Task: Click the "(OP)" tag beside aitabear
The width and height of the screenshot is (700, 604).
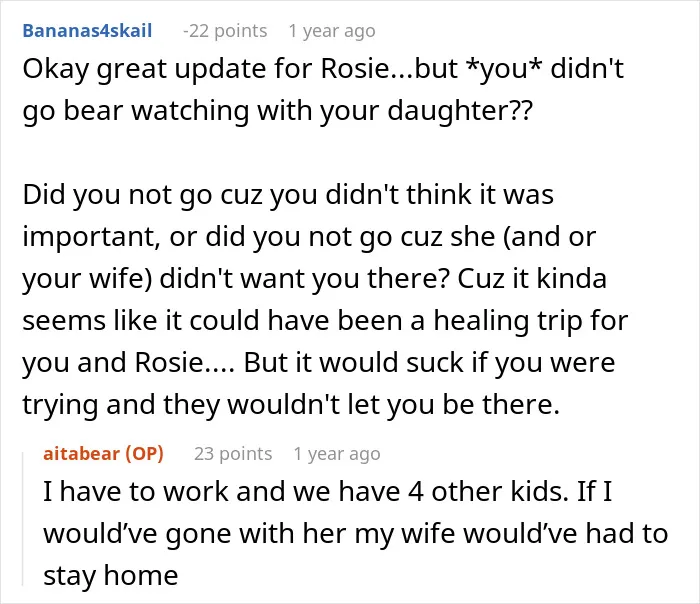Action: (144, 454)
